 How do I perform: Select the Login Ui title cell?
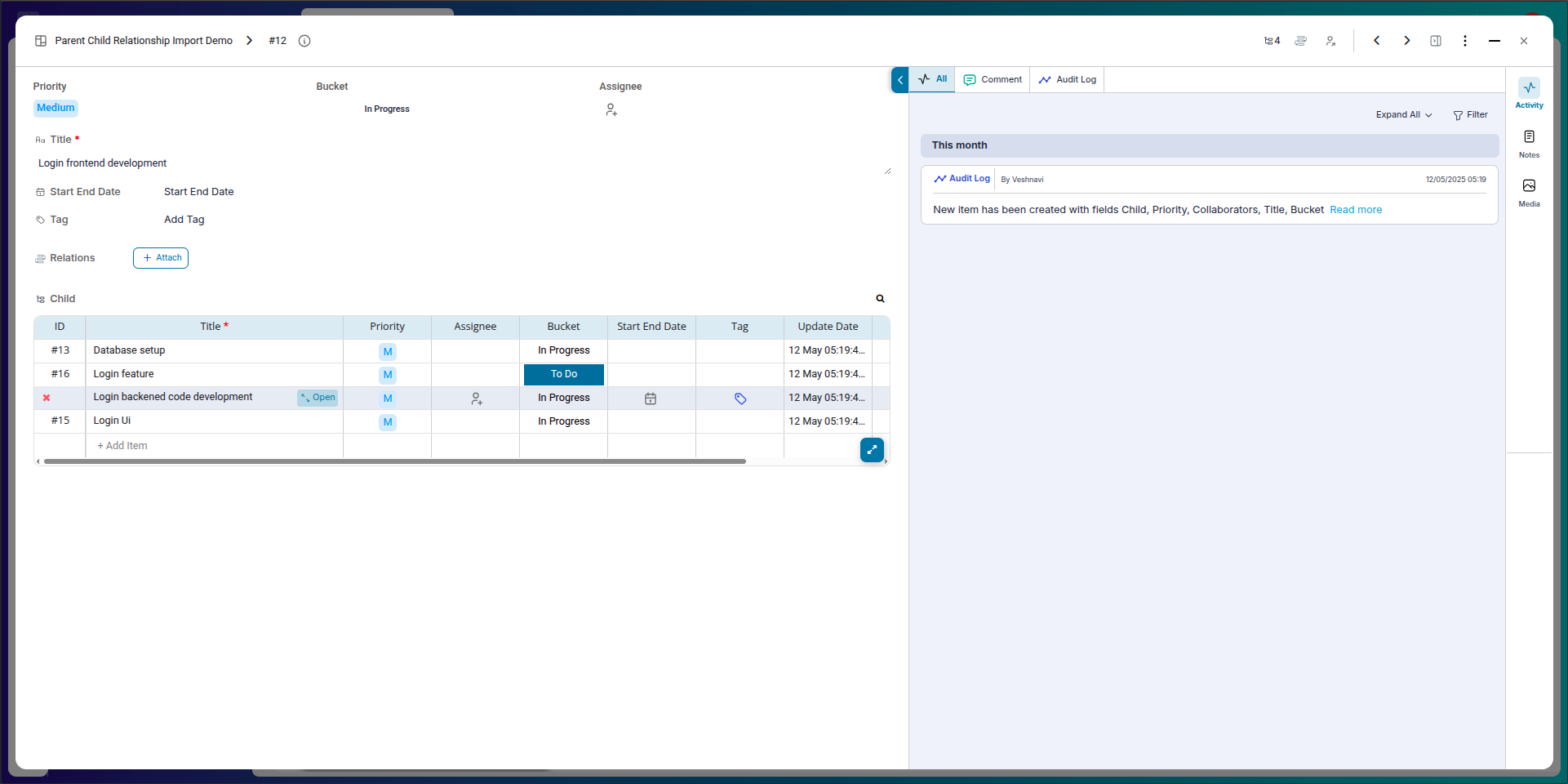point(214,421)
